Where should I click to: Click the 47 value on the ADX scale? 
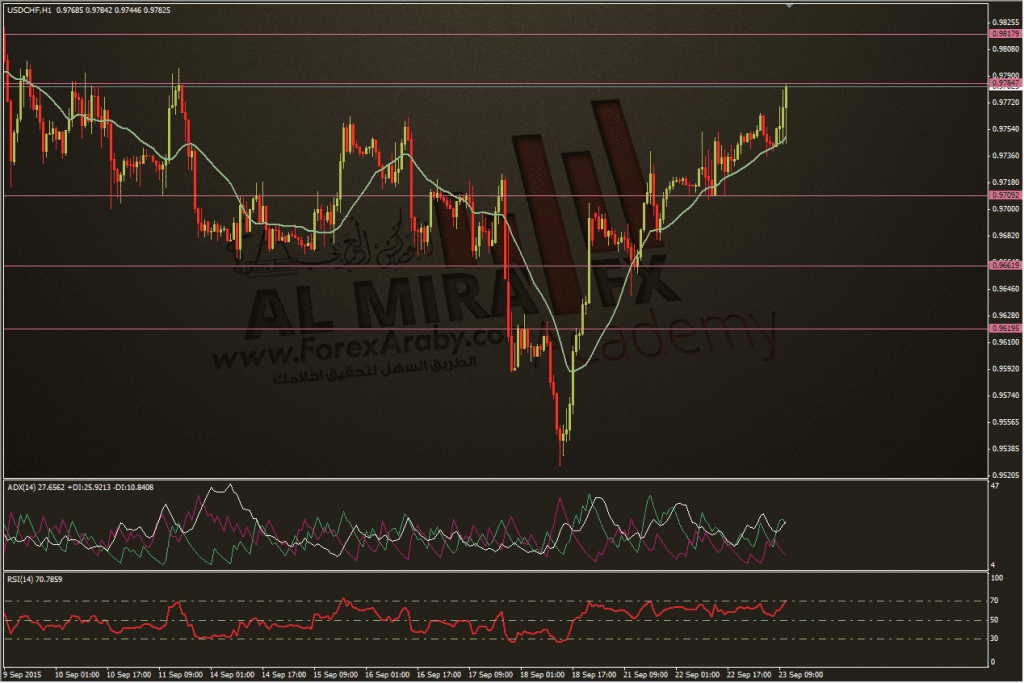point(995,486)
